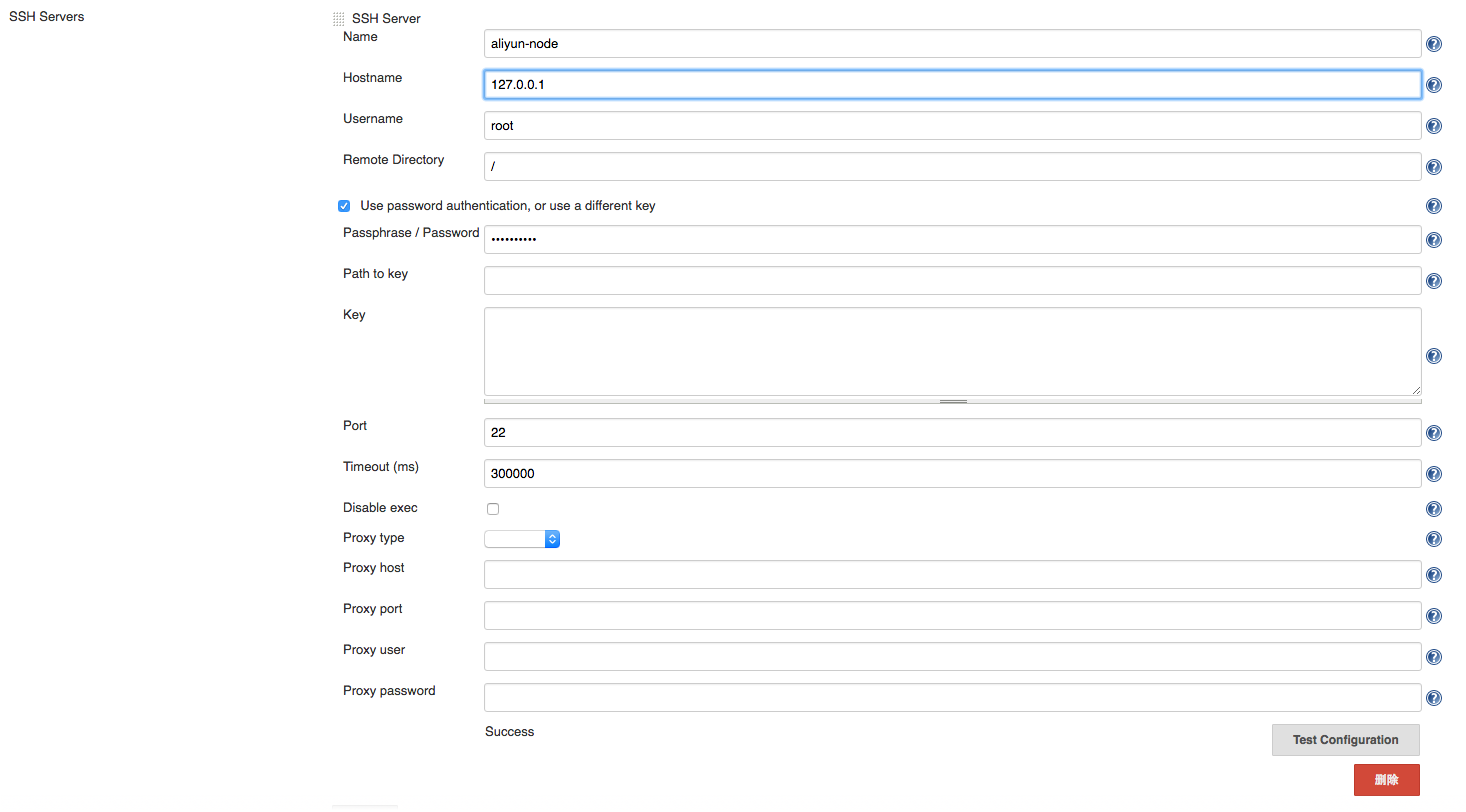Open help for Path to key
Image resolution: width=1466 pixels, height=812 pixels.
tap(1433, 280)
